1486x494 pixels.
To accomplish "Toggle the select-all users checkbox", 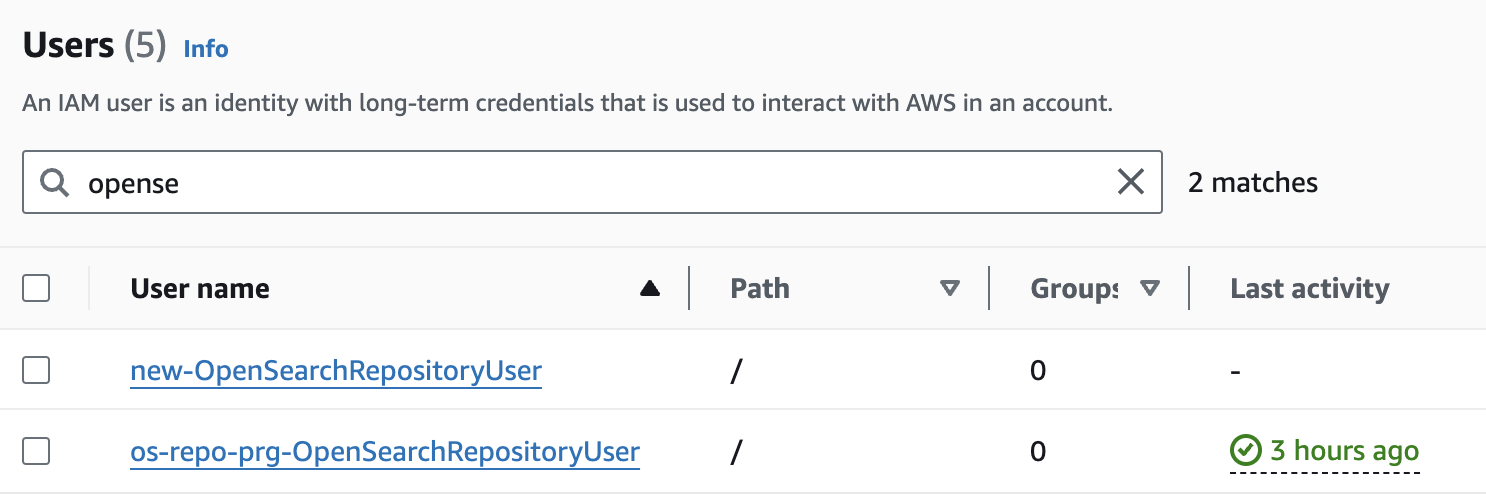I will tap(36, 289).
